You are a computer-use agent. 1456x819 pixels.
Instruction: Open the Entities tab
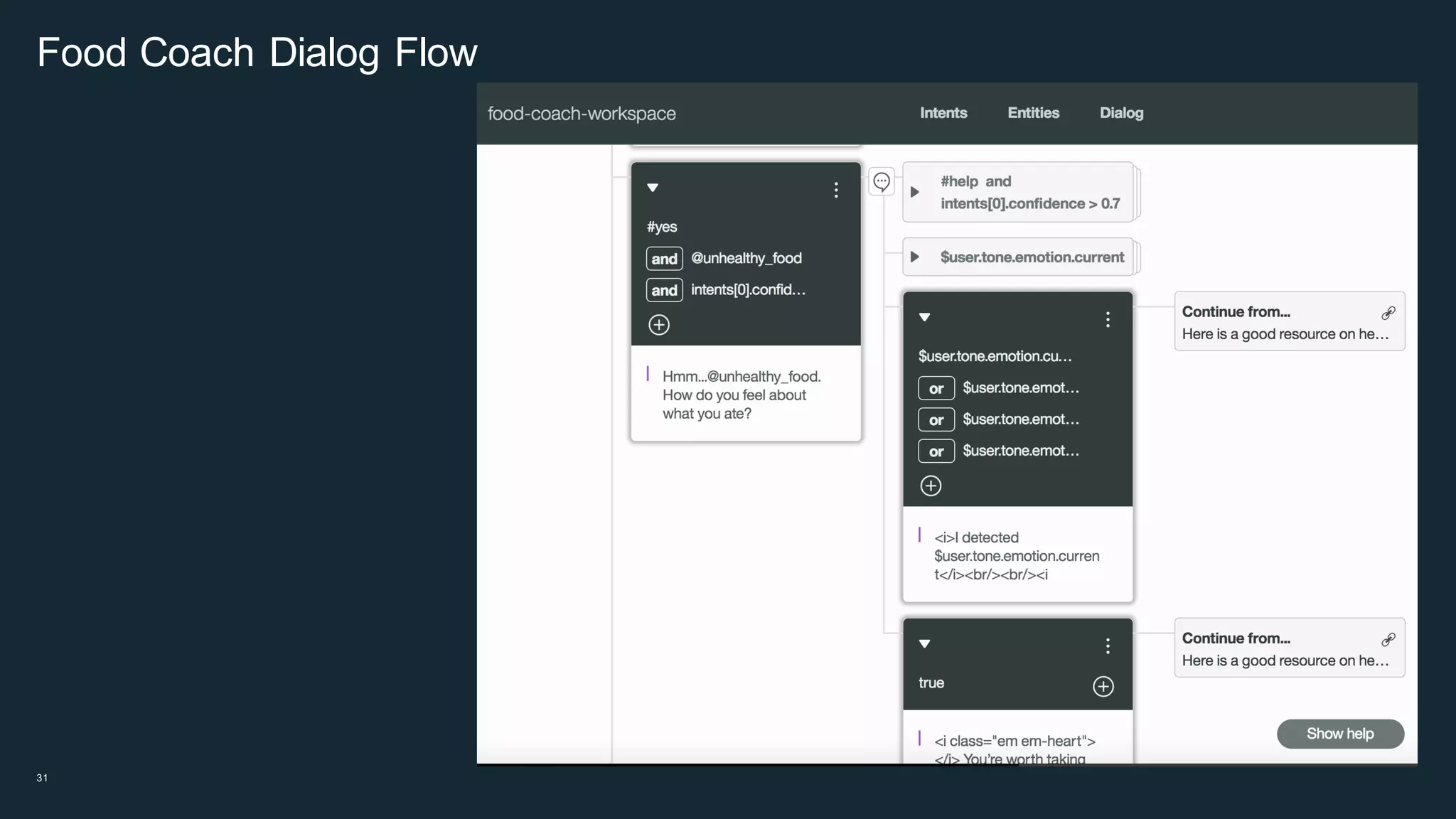click(x=1033, y=113)
